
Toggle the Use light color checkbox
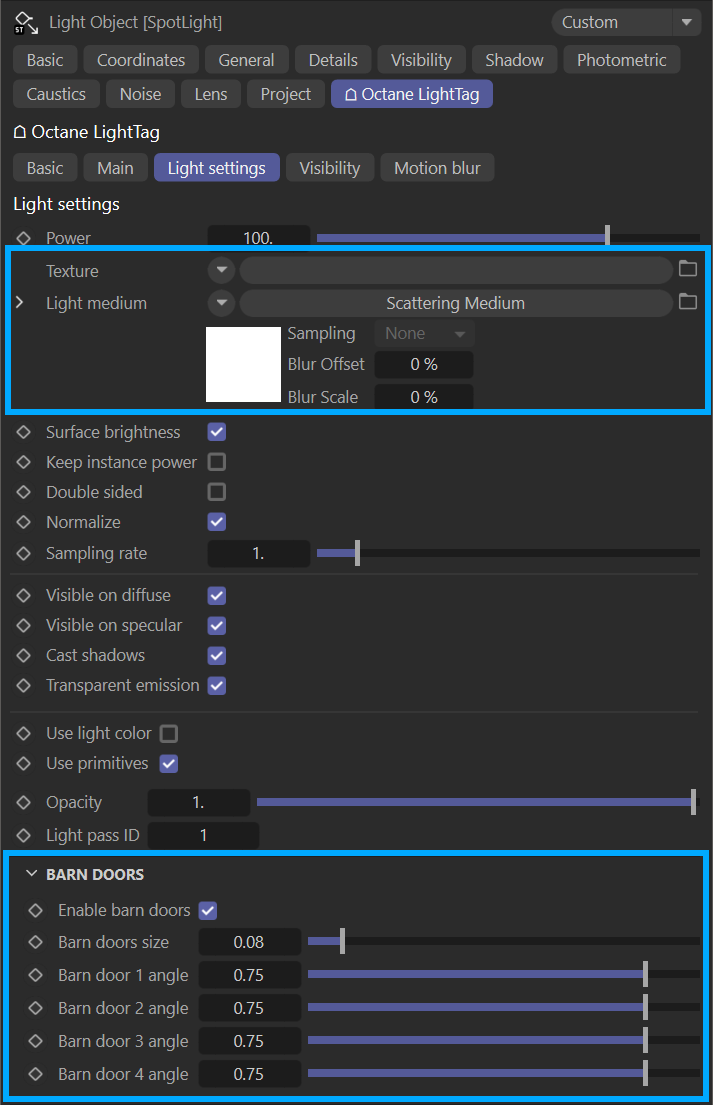(169, 733)
